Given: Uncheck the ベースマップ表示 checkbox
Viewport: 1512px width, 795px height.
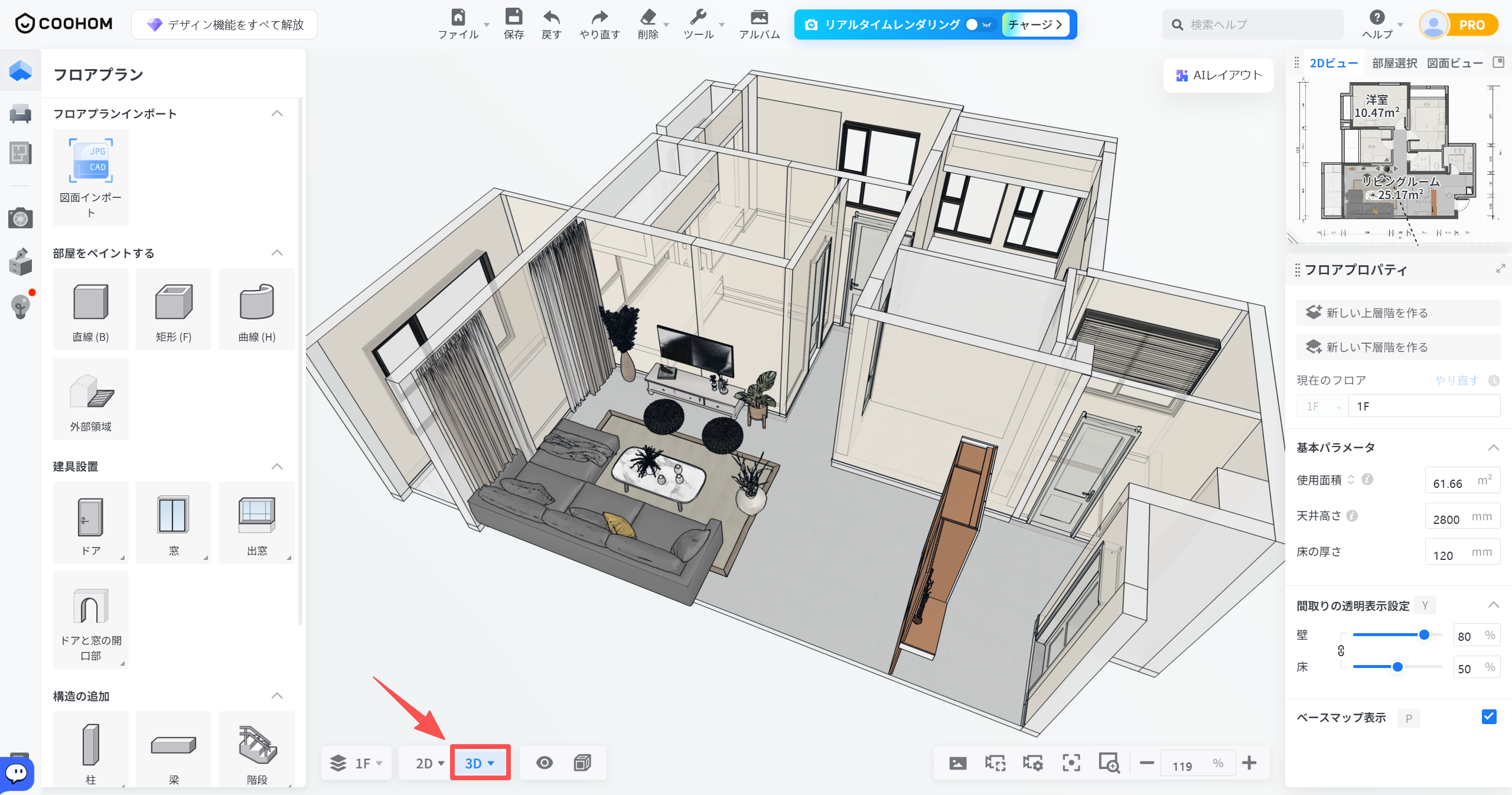Looking at the screenshot, I should pos(1489,717).
